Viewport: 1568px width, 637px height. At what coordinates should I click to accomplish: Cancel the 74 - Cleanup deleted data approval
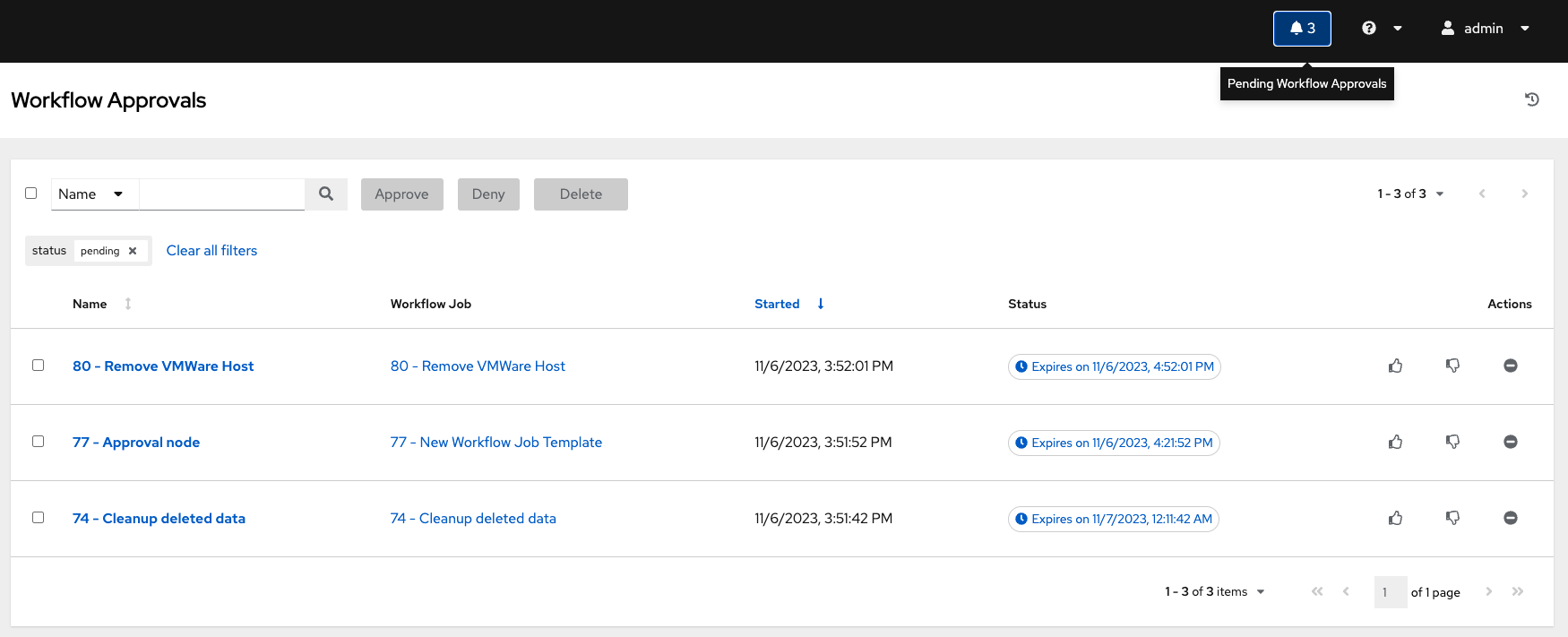[1510, 518]
